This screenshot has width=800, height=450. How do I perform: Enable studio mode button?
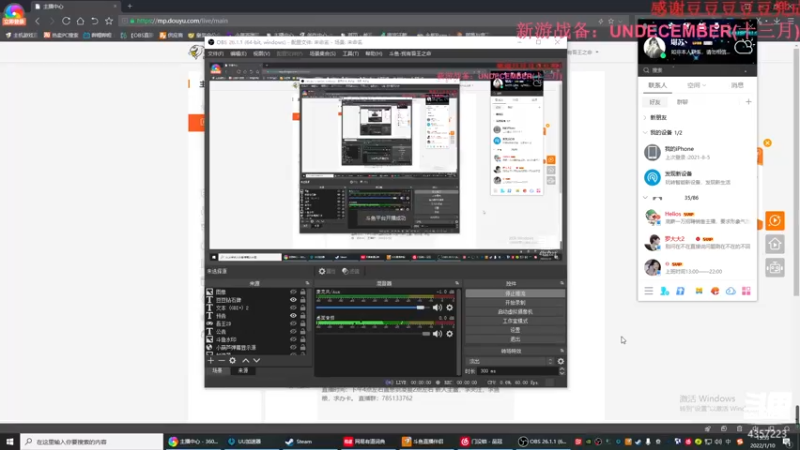coord(515,321)
